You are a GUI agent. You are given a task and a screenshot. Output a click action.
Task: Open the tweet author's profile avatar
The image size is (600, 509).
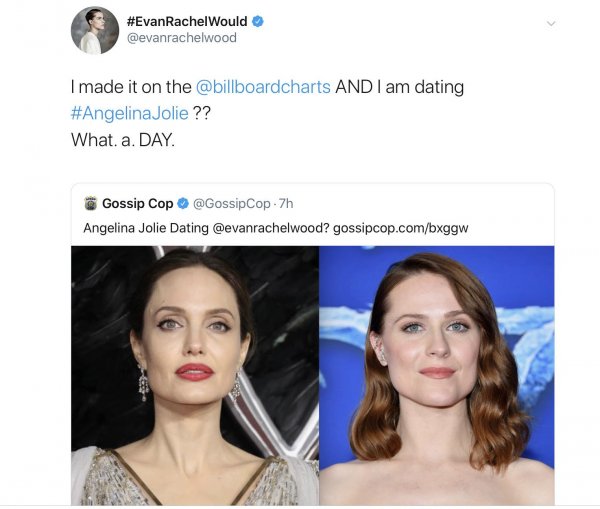[95, 30]
